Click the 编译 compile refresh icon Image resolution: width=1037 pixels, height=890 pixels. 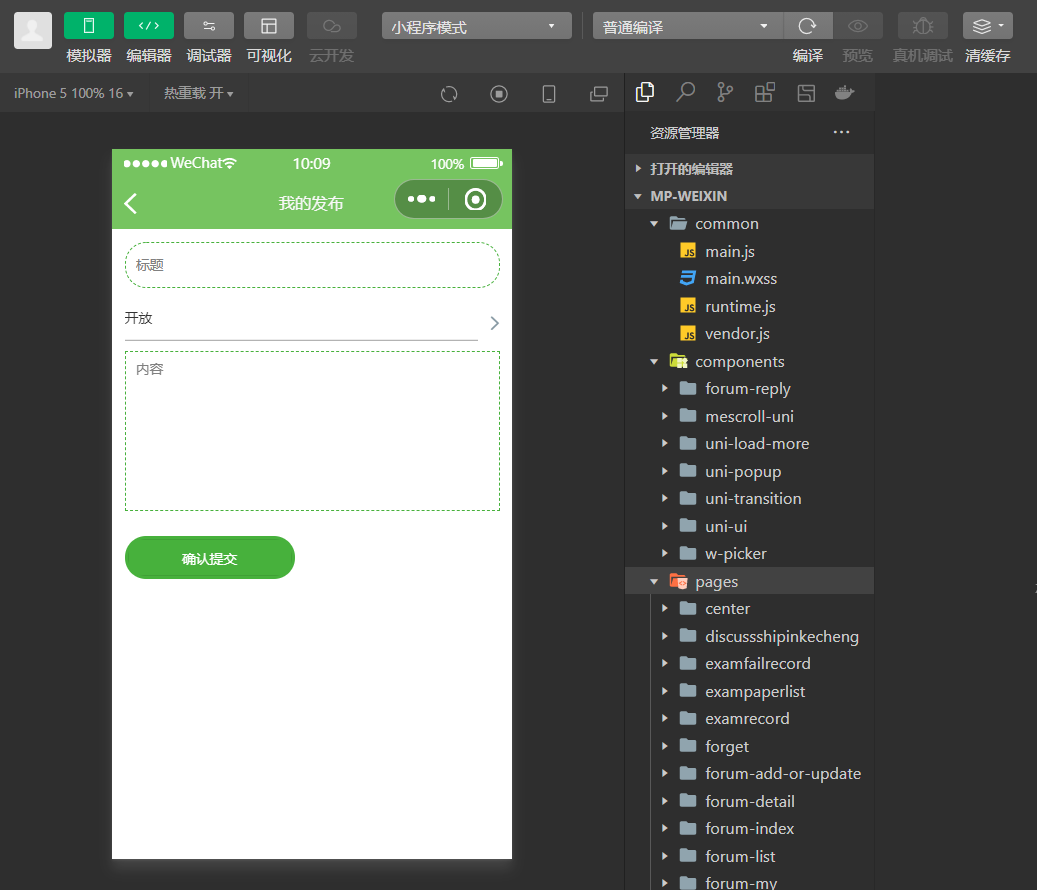[808, 26]
